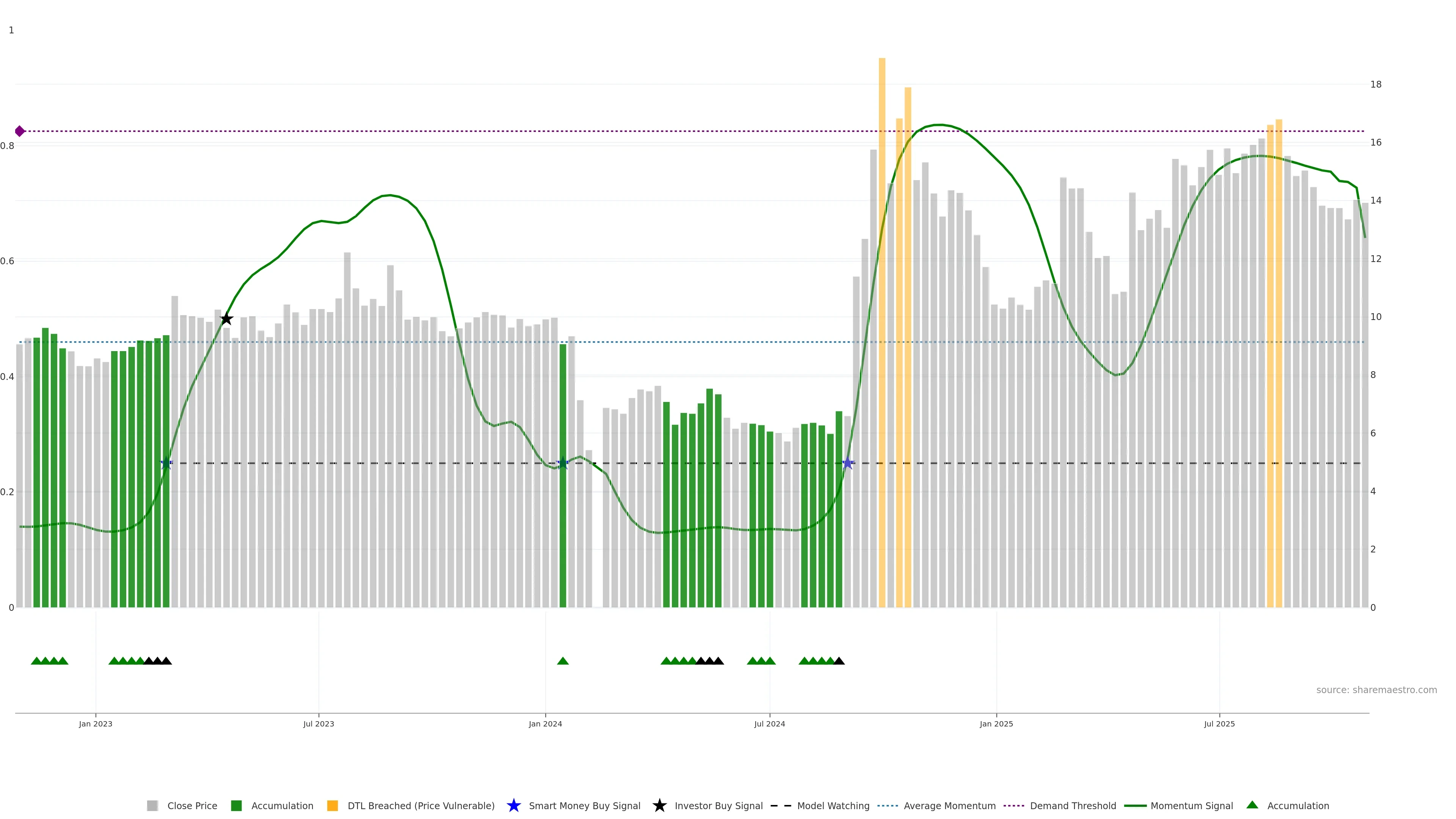Click the black Investor Buy Signal star on chart
Screen dimensions: 1456x819
(226, 319)
